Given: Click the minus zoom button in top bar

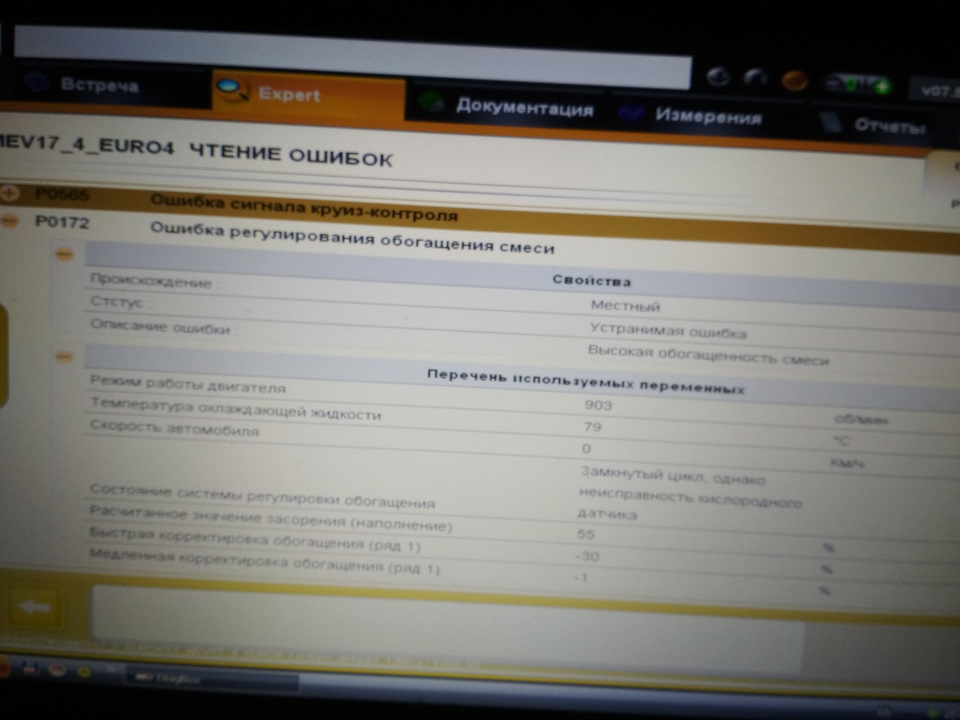Looking at the screenshot, I should (x=833, y=83).
